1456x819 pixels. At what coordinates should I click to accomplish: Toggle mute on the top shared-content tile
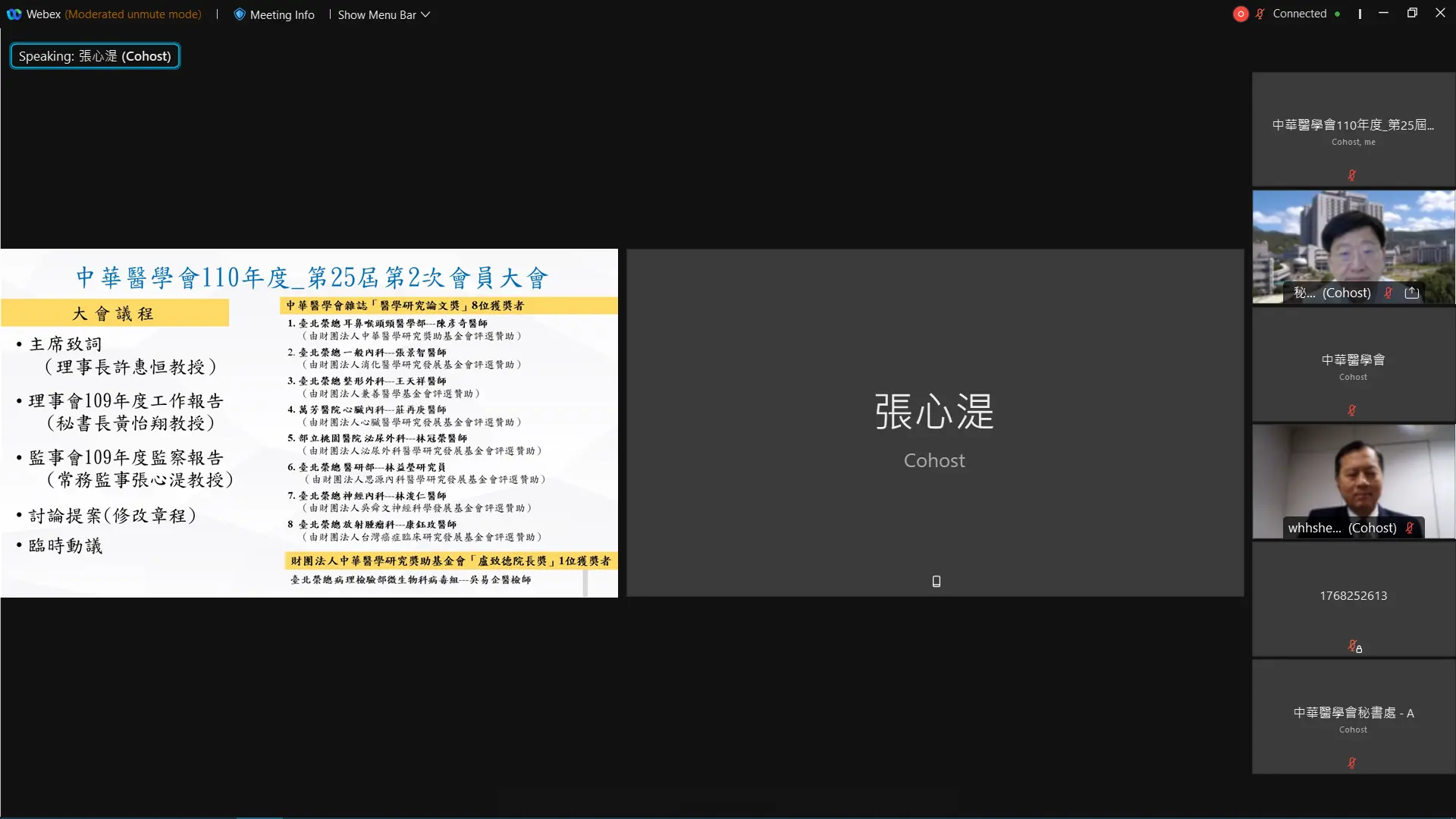click(1352, 174)
